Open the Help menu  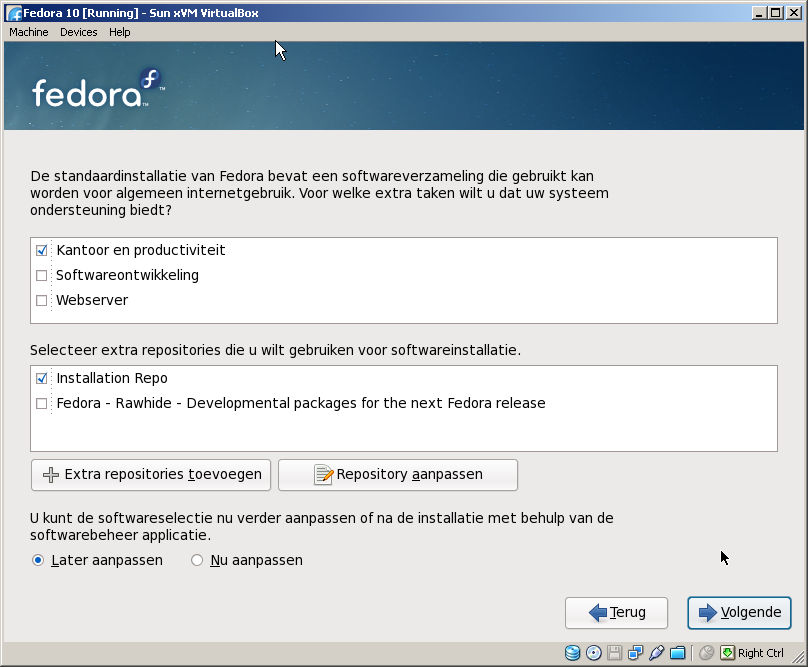point(120,32)
